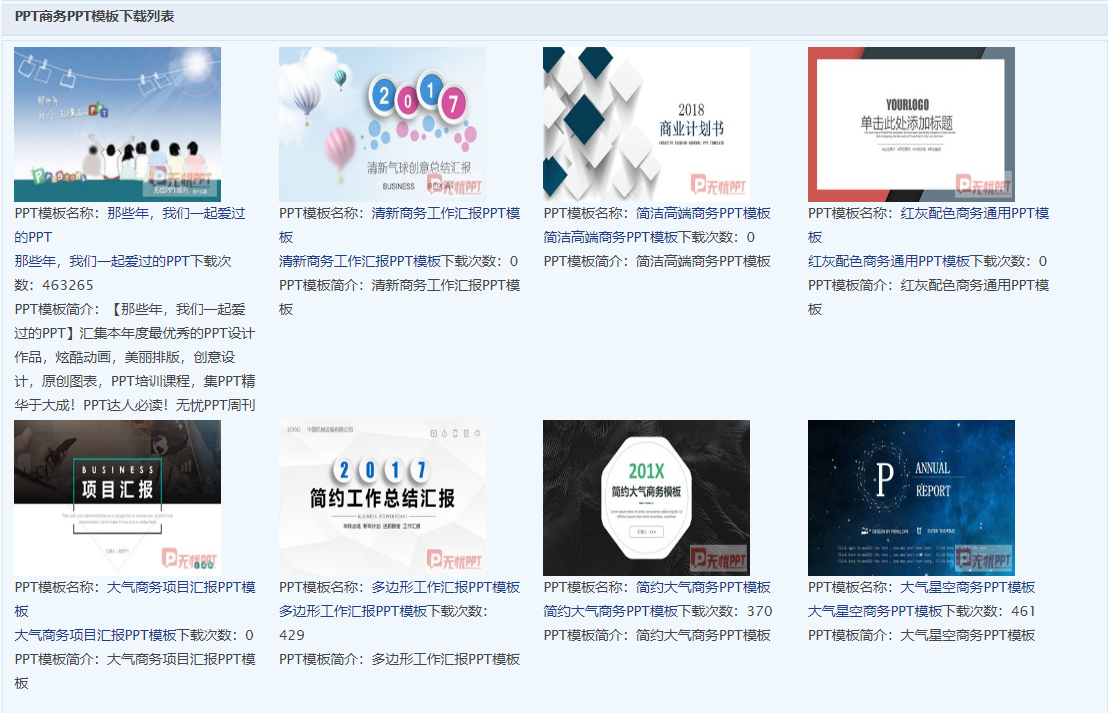Click description text PPT模板简介：简约大气商务PPT模板
This screenshot has height=713, width=1108.
coord(657,635)
